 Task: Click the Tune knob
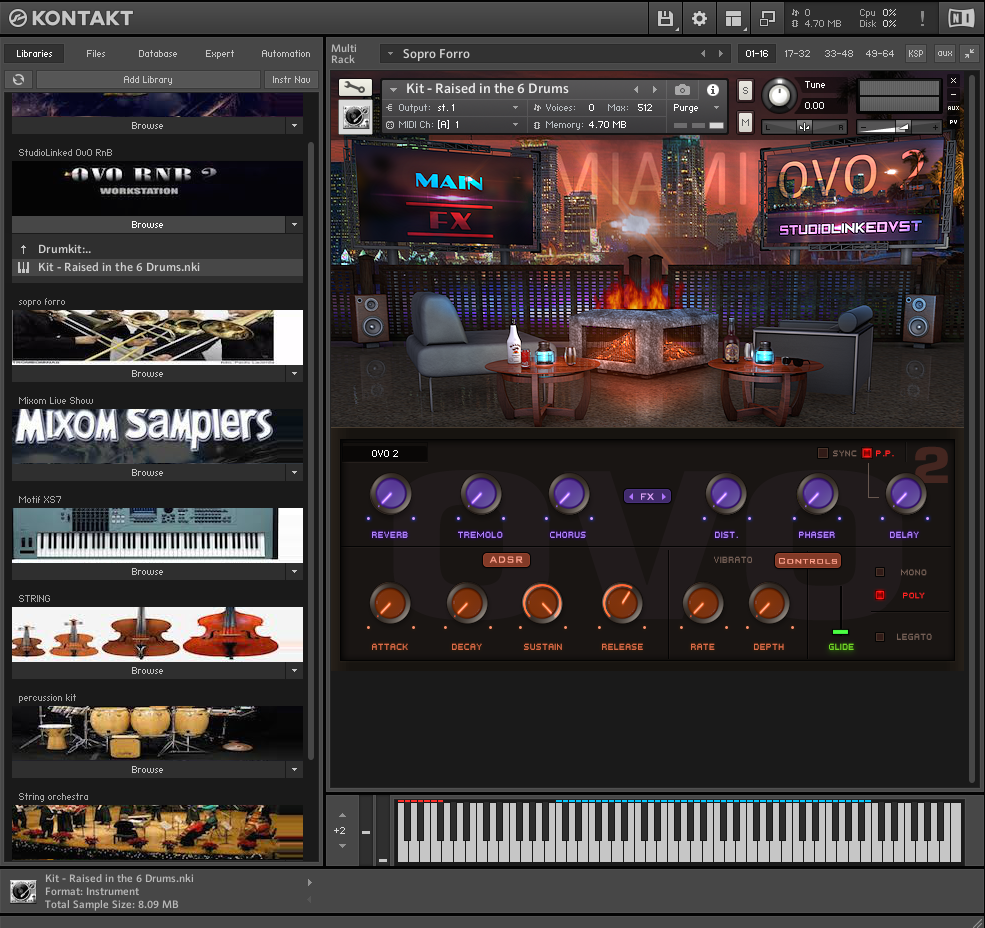coord(779,96)
